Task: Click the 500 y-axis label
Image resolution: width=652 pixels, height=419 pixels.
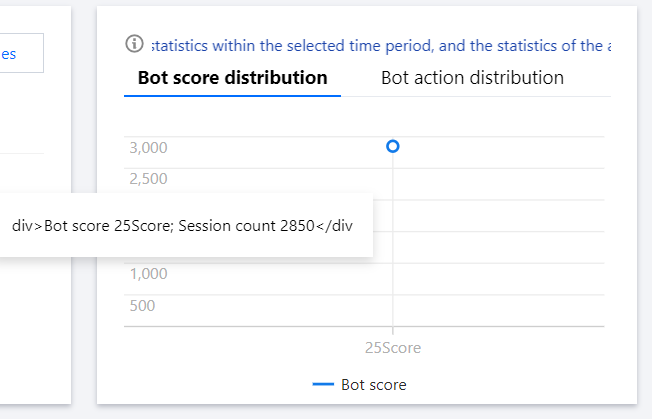Action: click(142, 306)
